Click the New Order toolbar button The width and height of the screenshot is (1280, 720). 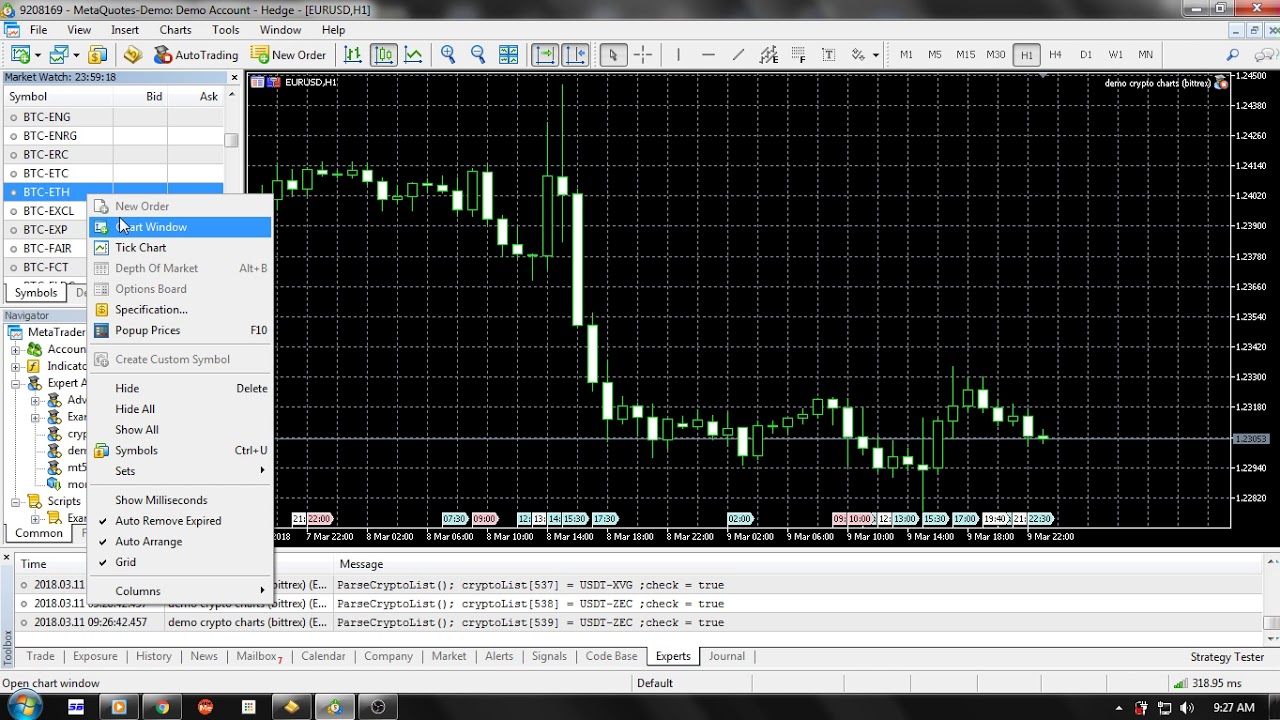289,55
